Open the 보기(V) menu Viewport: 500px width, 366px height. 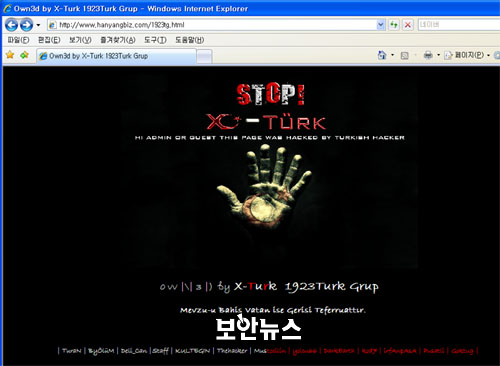80,40
